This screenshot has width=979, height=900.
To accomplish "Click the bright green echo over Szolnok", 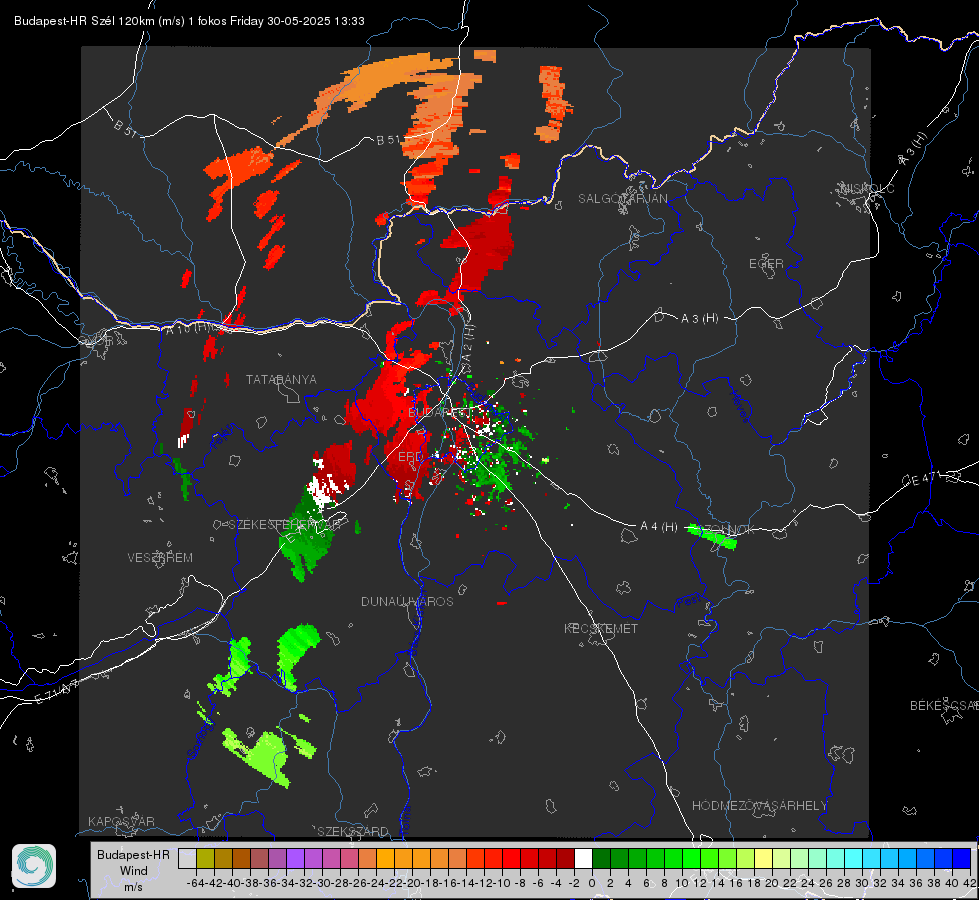I will pos(712,537).
